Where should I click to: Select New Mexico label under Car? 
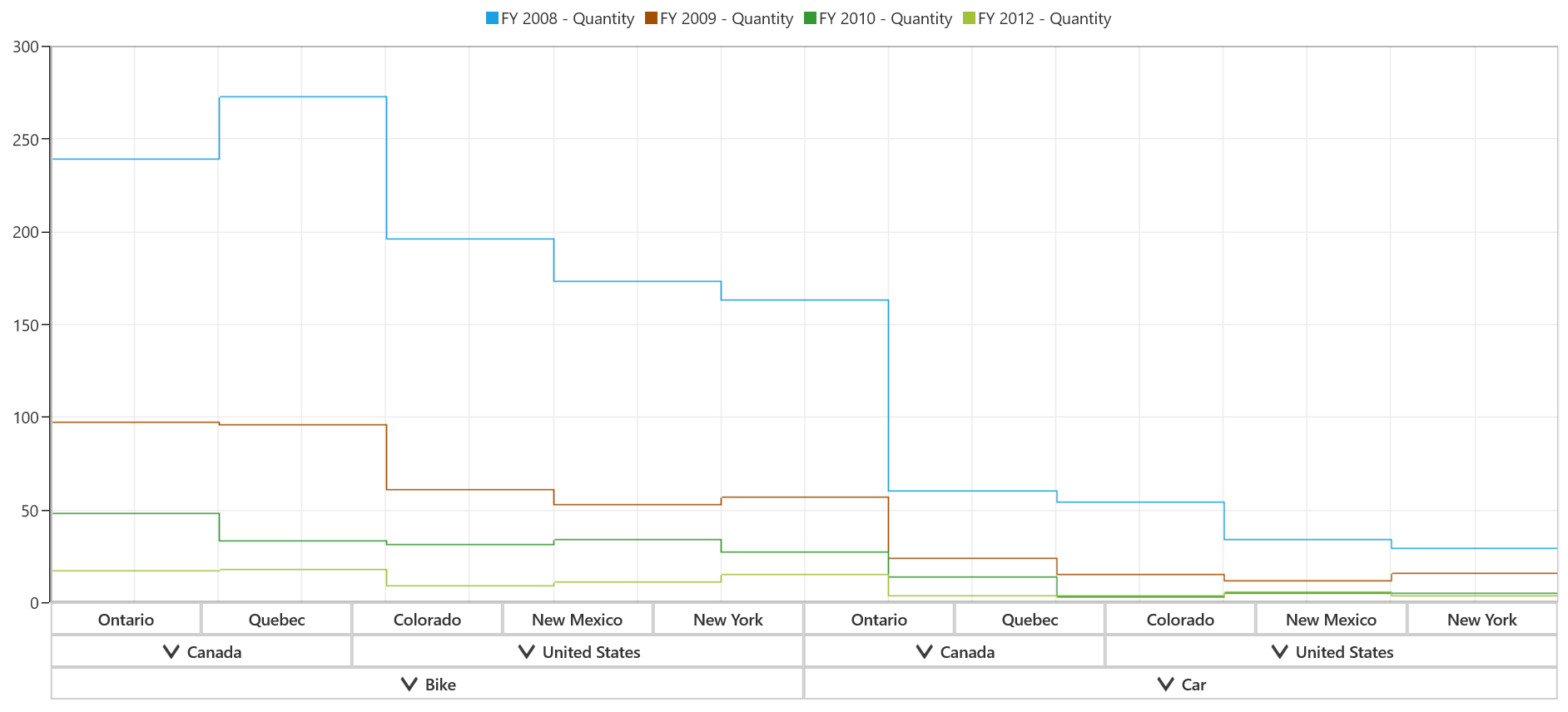[1331, 620]
